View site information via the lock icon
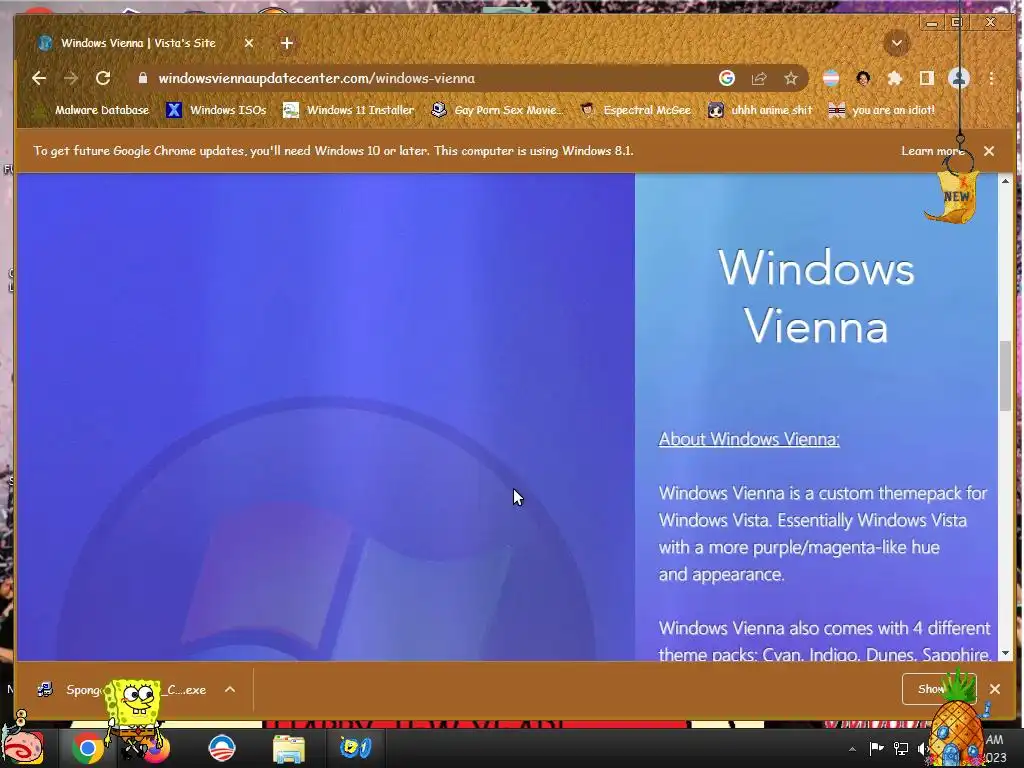Image resolution: width=1024 pixels, height=768 pixels. [143, 78]
